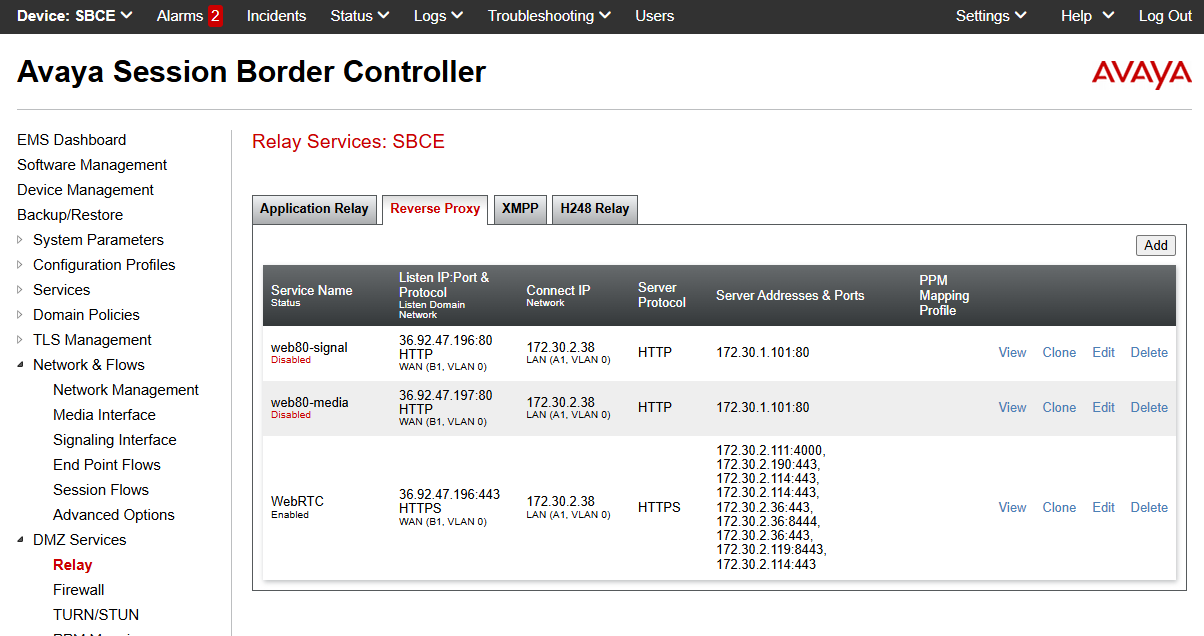Select Firewall in the sidebar
This screenshot has height=636, width=1204.
[79, 590]
